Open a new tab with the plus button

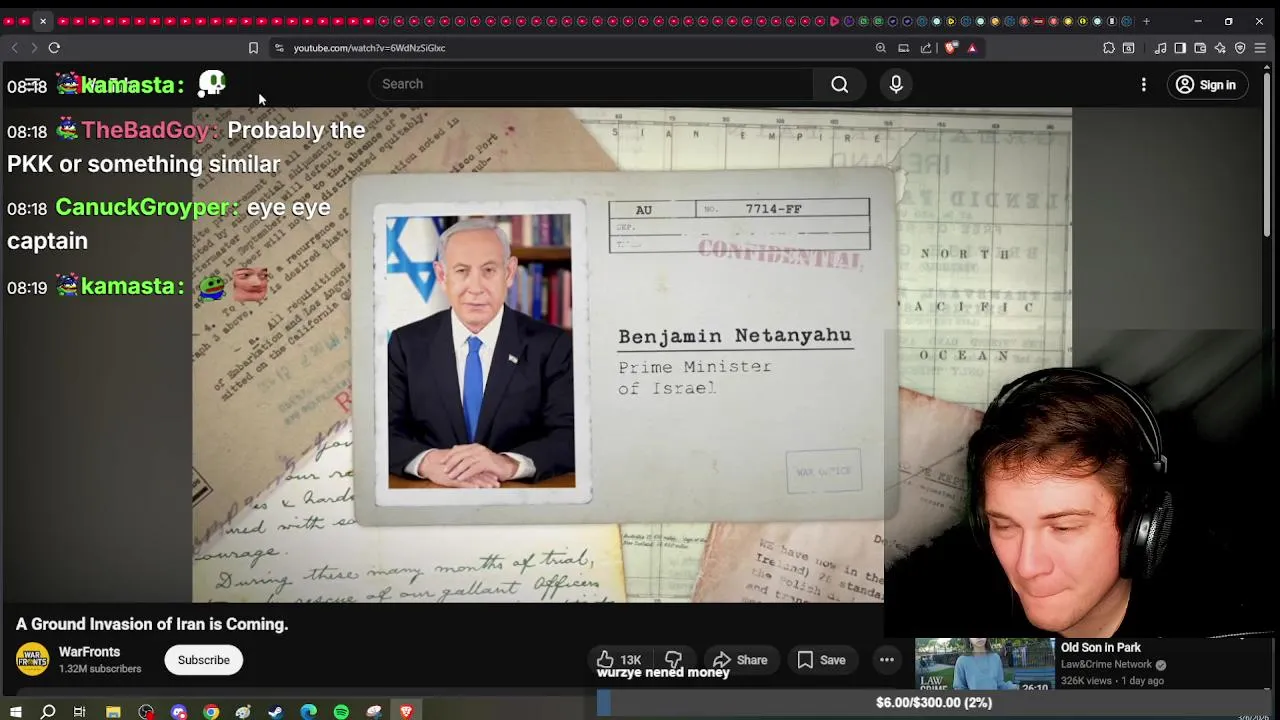(x=1146, y=21)
